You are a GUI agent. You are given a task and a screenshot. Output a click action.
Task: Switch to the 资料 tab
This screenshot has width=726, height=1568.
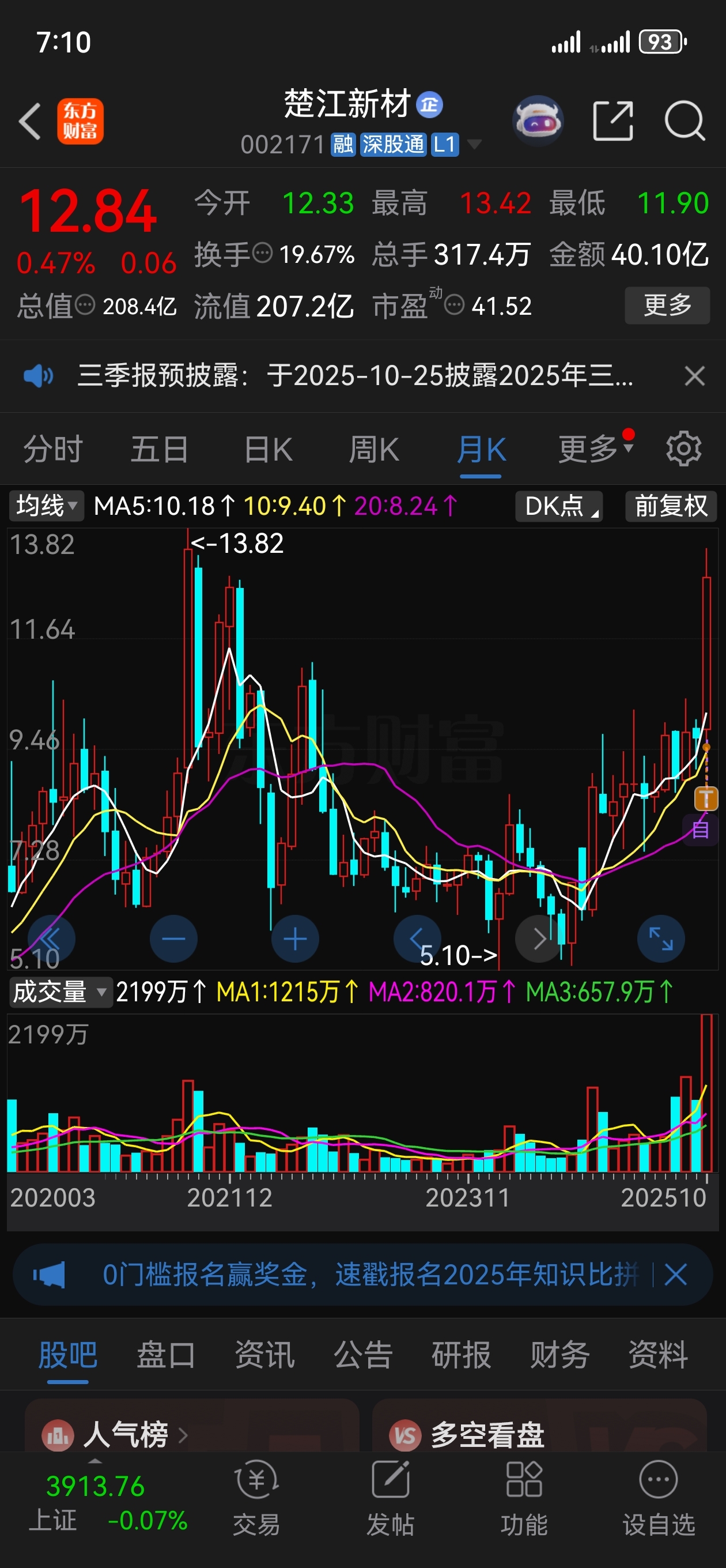[658, 1355]
